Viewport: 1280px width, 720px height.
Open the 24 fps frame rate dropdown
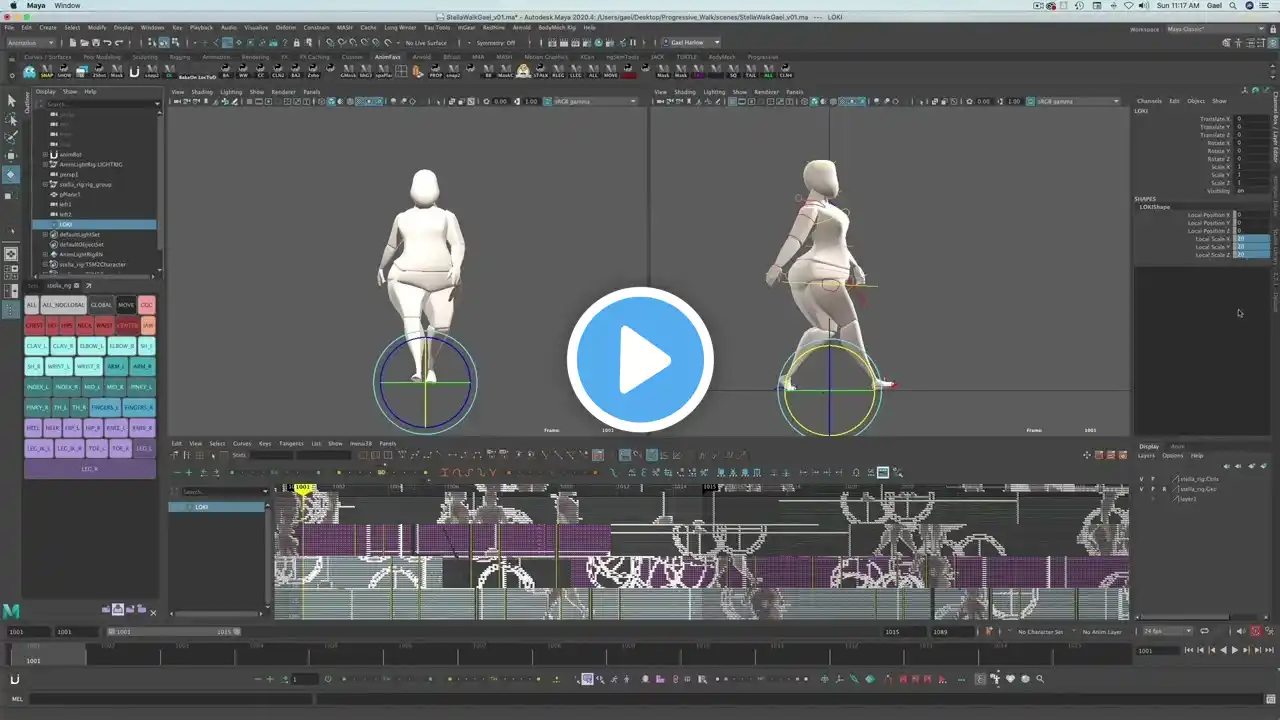click(1168, 632)
